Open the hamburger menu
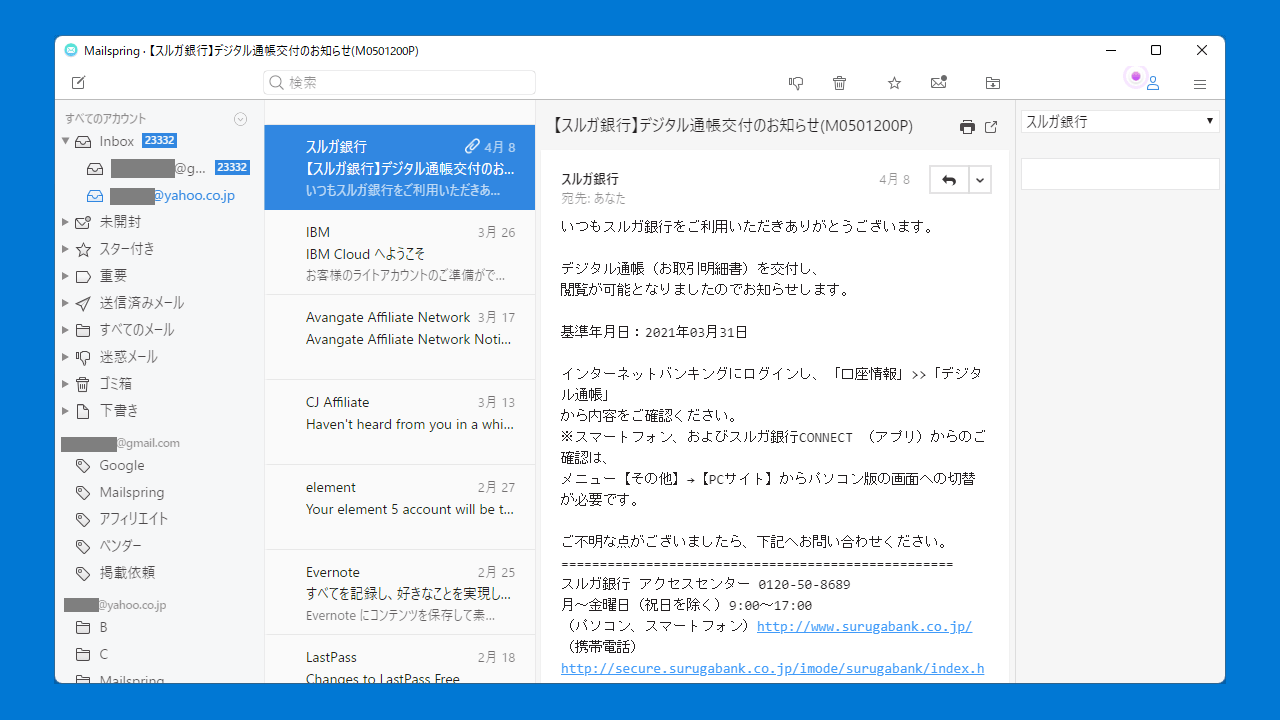 (x=1200, y=84)
